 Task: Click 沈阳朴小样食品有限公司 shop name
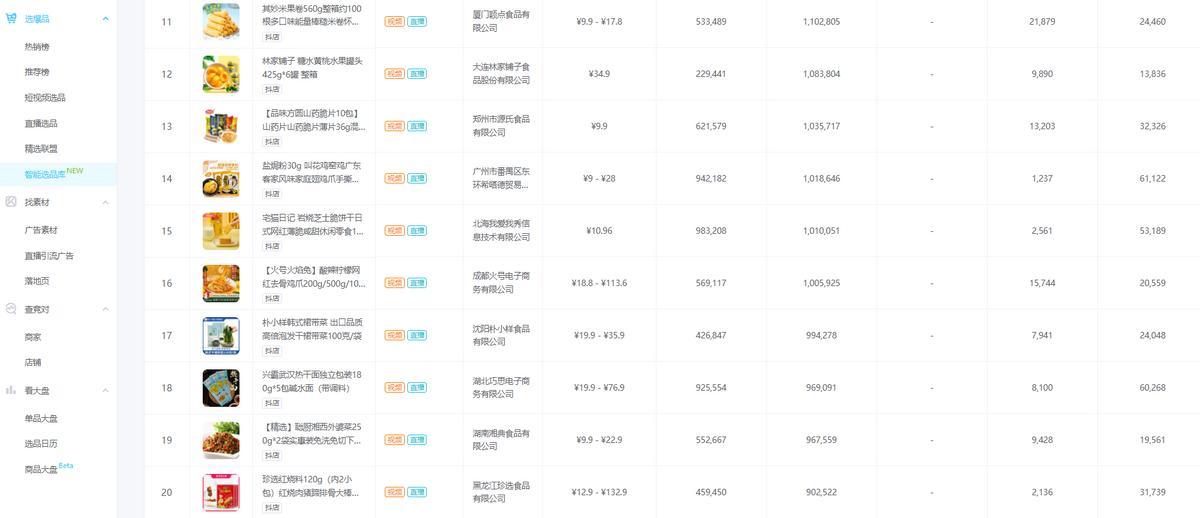click(x=500, y=334)
